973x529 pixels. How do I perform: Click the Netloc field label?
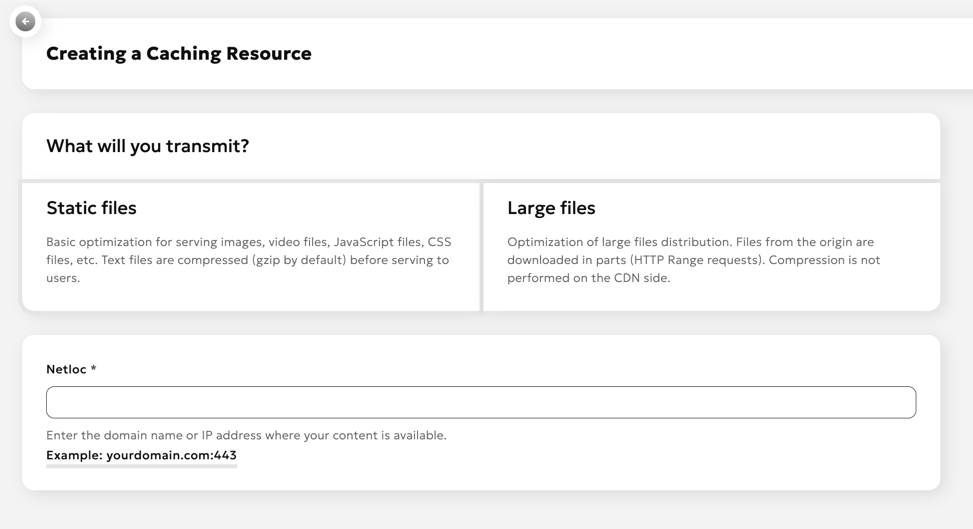(66, 369)
